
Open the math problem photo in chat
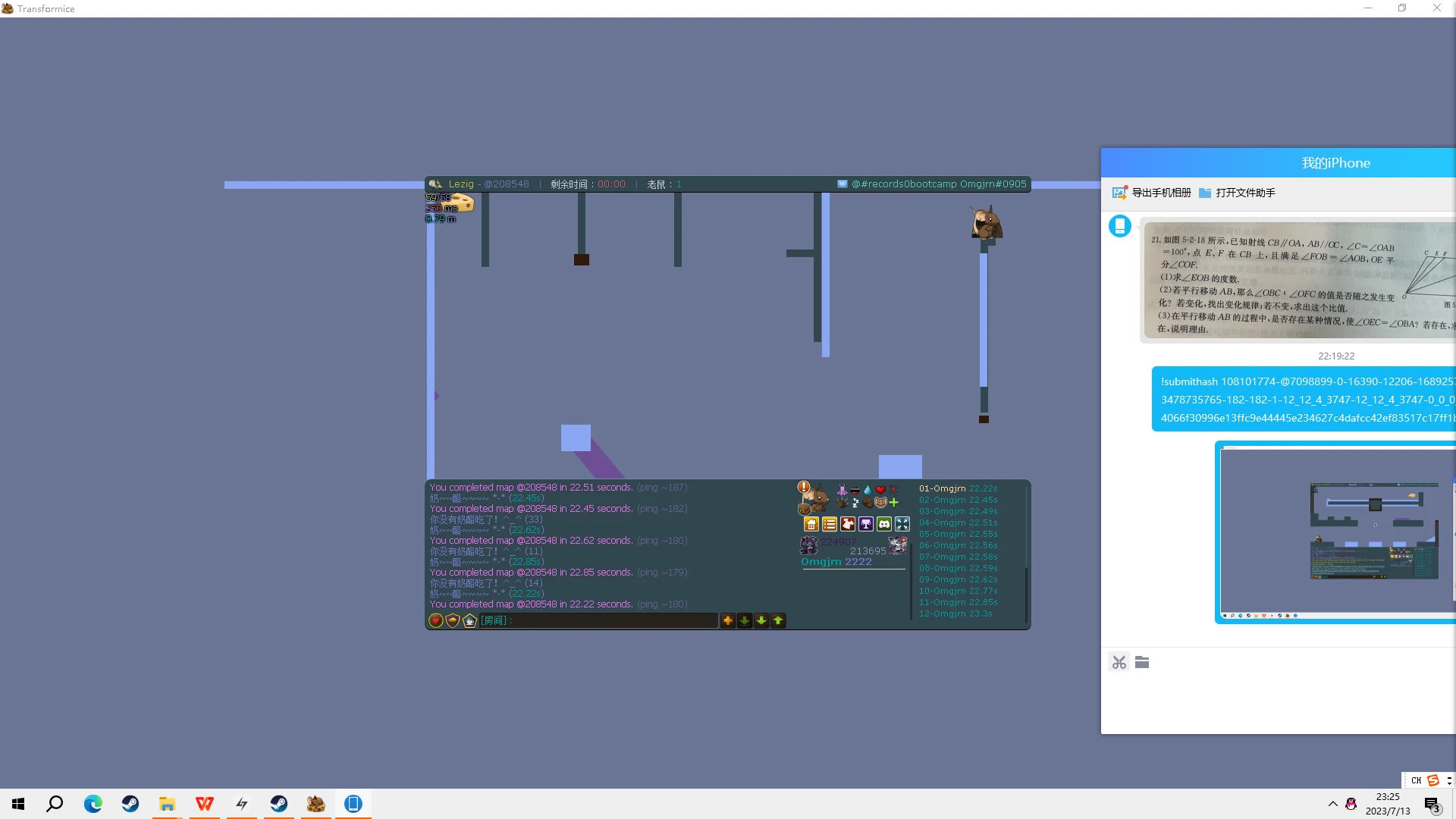(1300, 281)
